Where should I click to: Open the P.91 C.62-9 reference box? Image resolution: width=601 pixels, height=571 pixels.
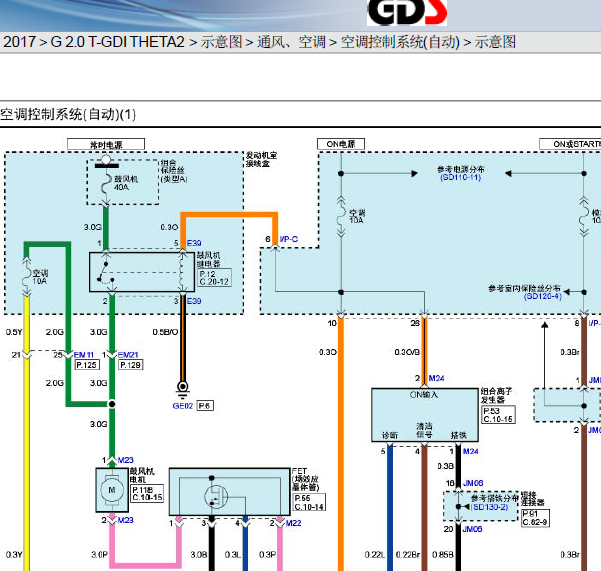pos(535,518)
